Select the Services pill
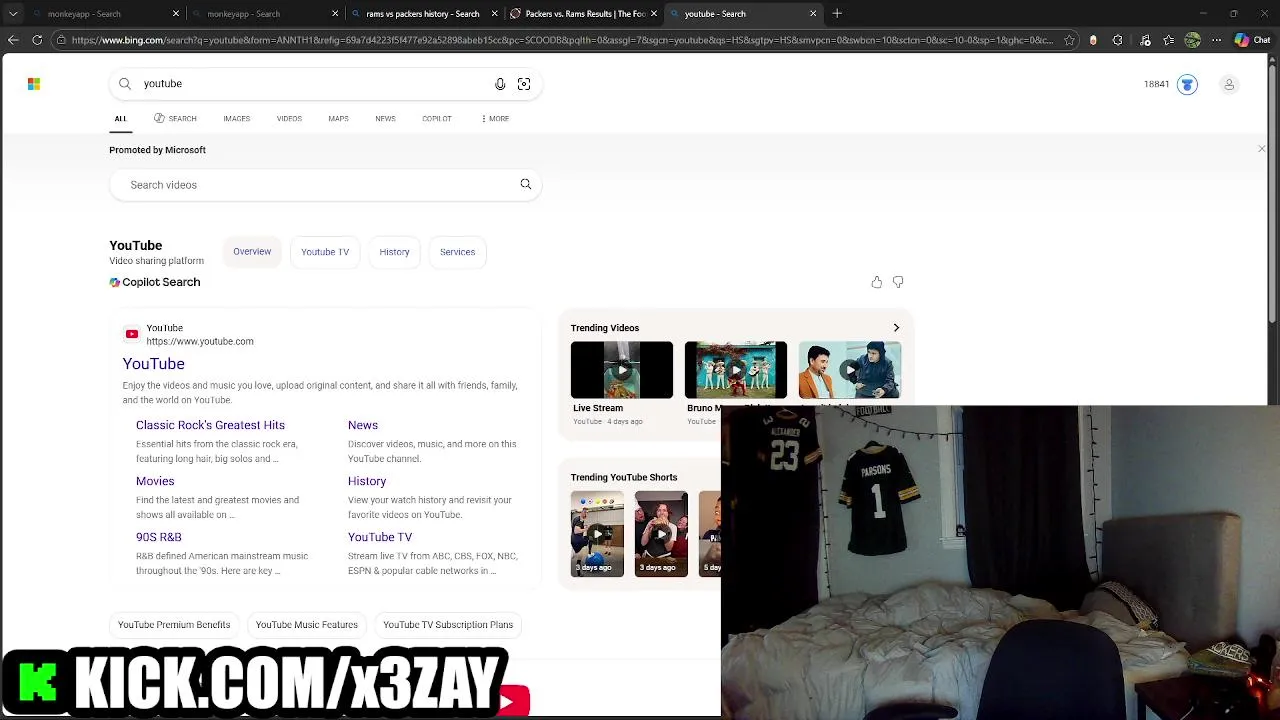 click(x=457, y=252)
